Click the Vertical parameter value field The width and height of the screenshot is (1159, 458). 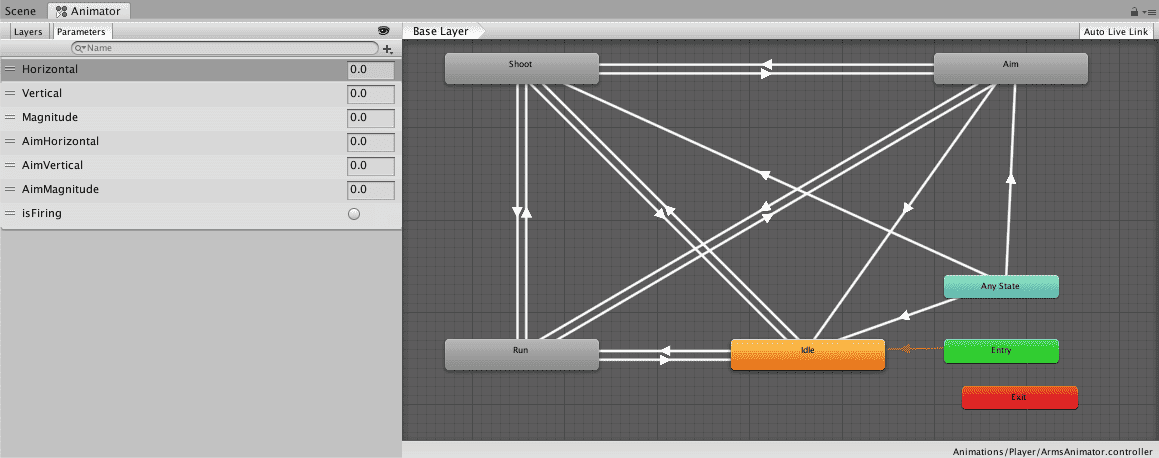(370, 93)
